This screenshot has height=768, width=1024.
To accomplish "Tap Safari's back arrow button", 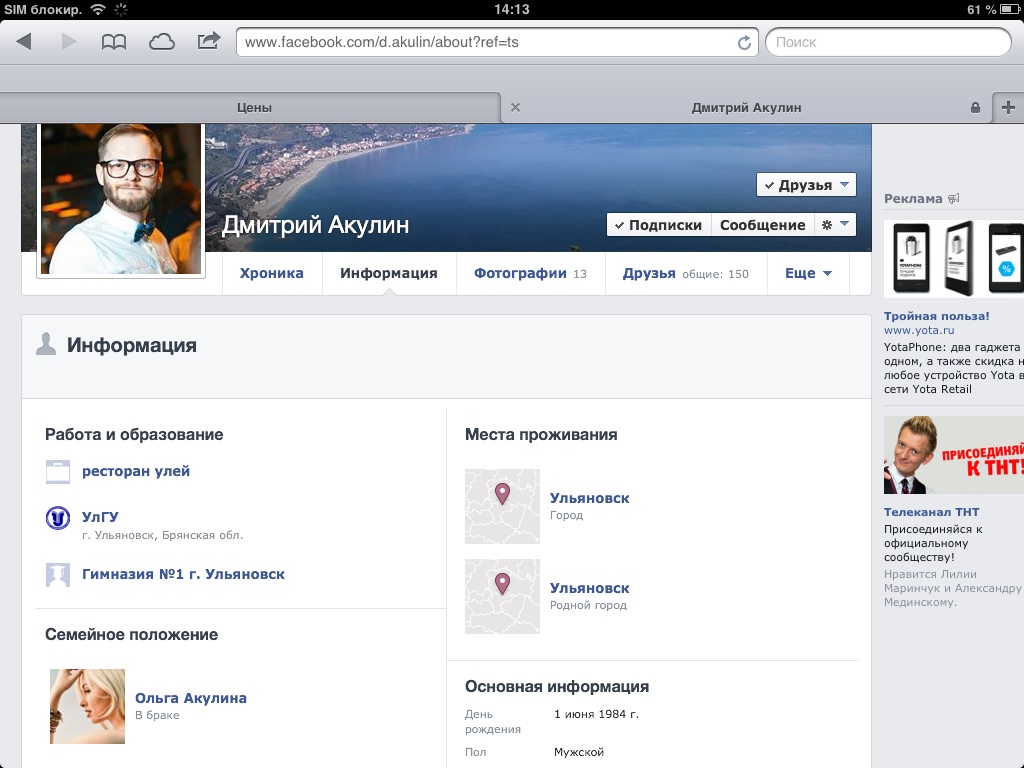I will [24, 42].
